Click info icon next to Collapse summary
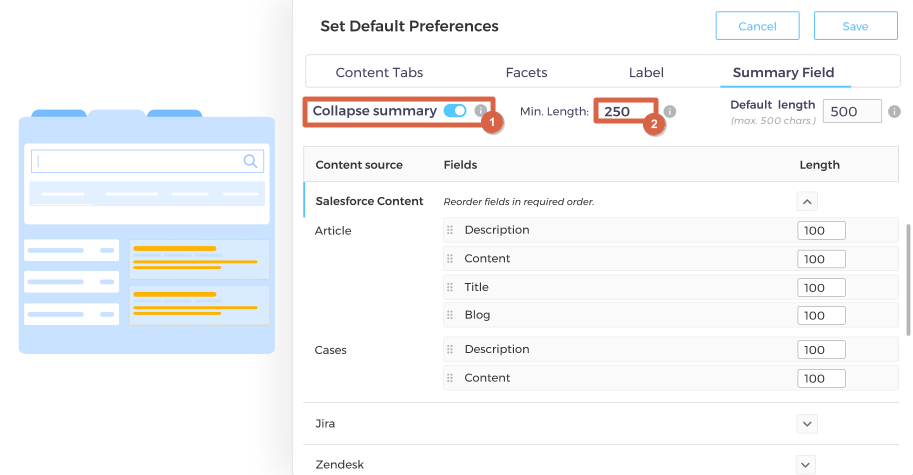Screen dimensions: 913x475 point(481,111)
